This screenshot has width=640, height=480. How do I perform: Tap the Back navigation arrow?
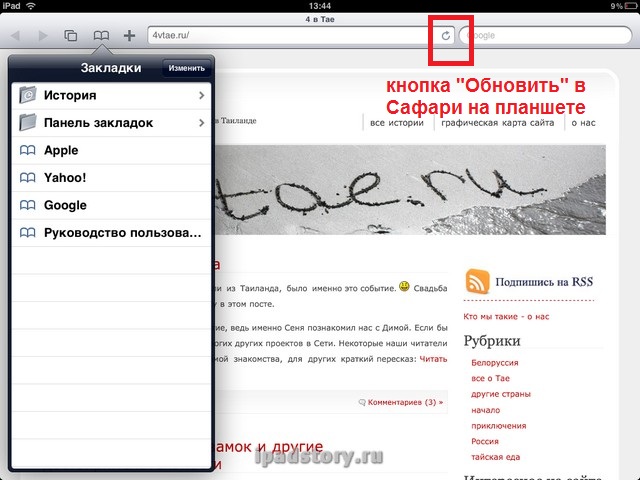coord(16,36)
